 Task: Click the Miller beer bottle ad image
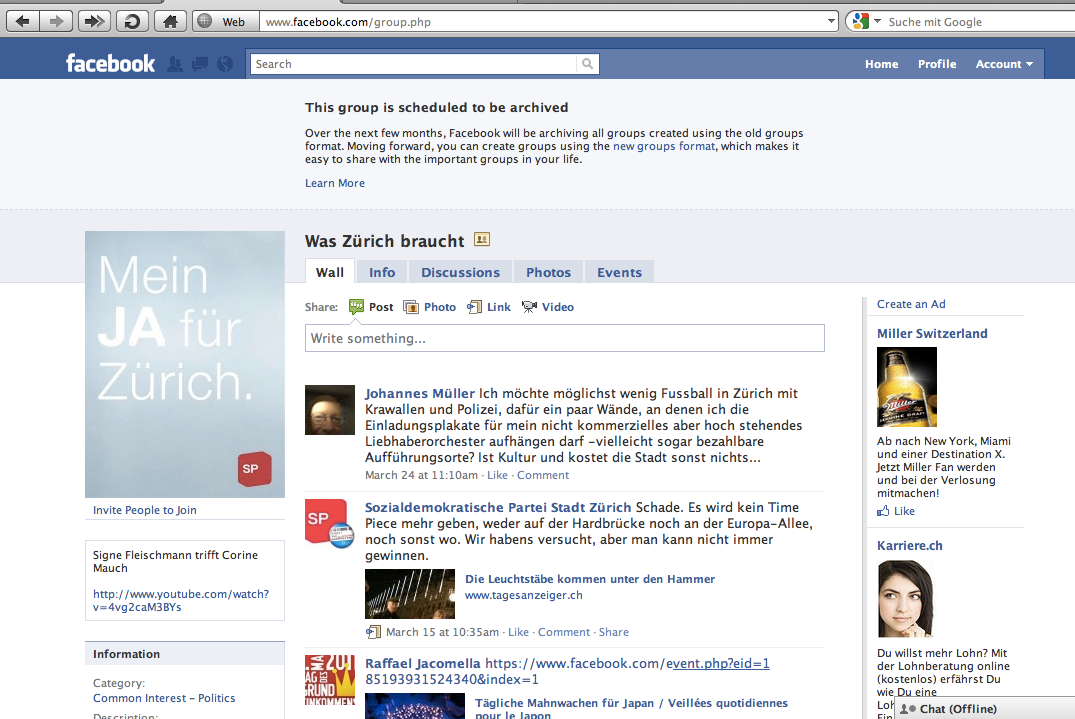pyautogui.click(x=906, y=387)
